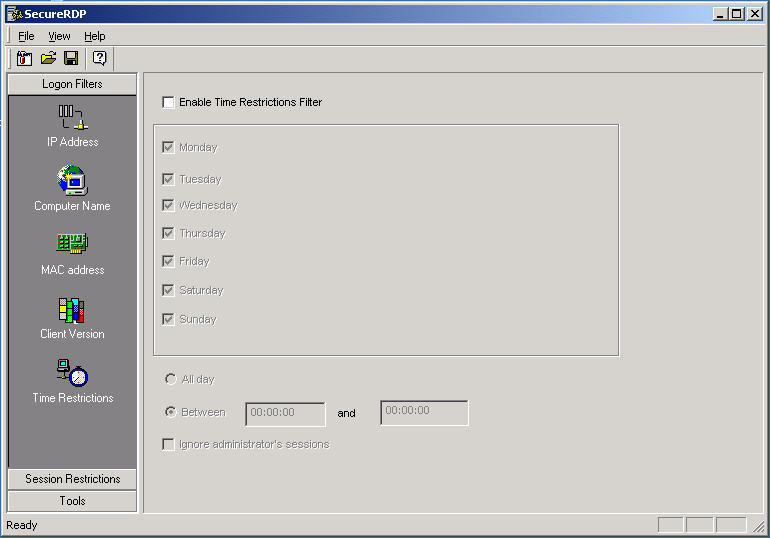
Task: Select the All day radio button
Action: tap(170, 379)
